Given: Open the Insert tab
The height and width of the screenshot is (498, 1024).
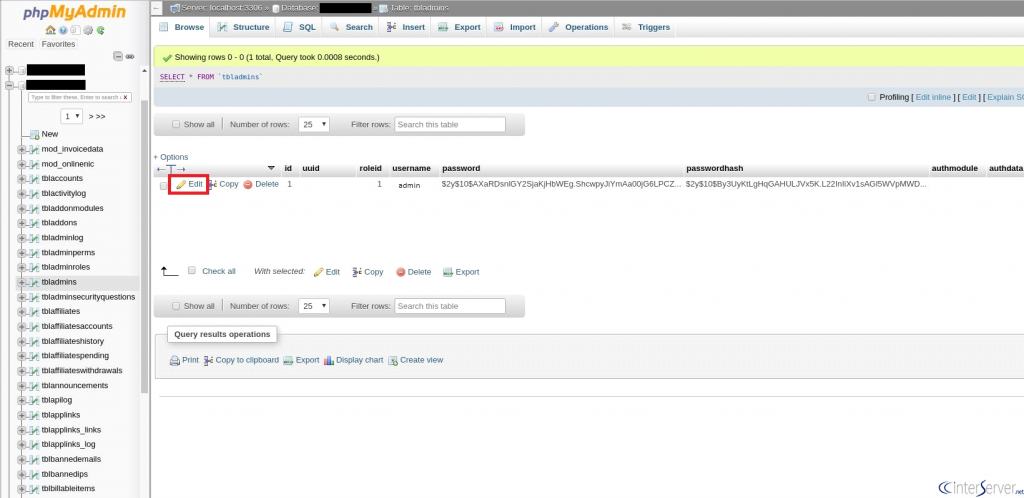Looking at the screenshot, I should coord(406,27).
